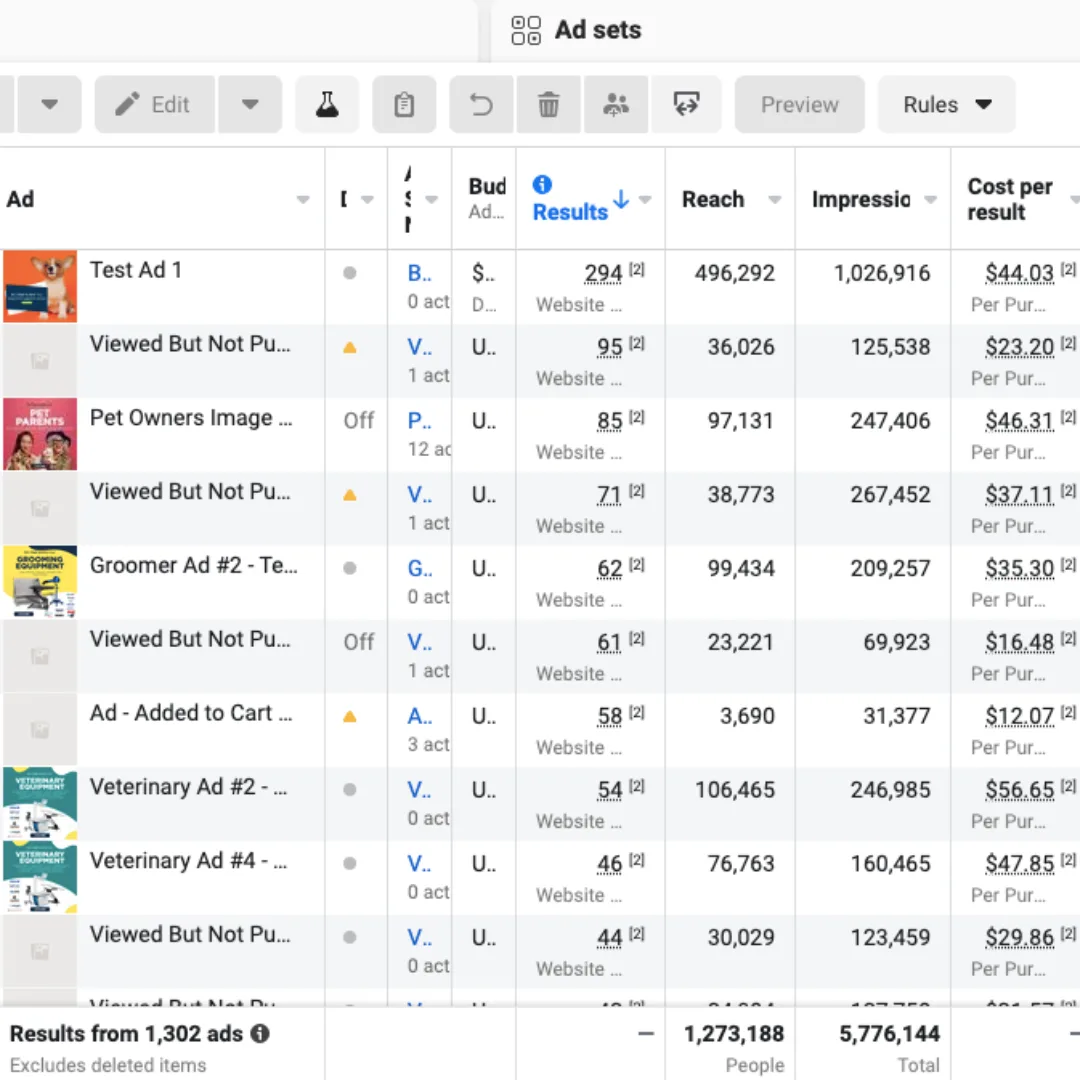Click the Duplicate clipboard icon

[404, 104]
